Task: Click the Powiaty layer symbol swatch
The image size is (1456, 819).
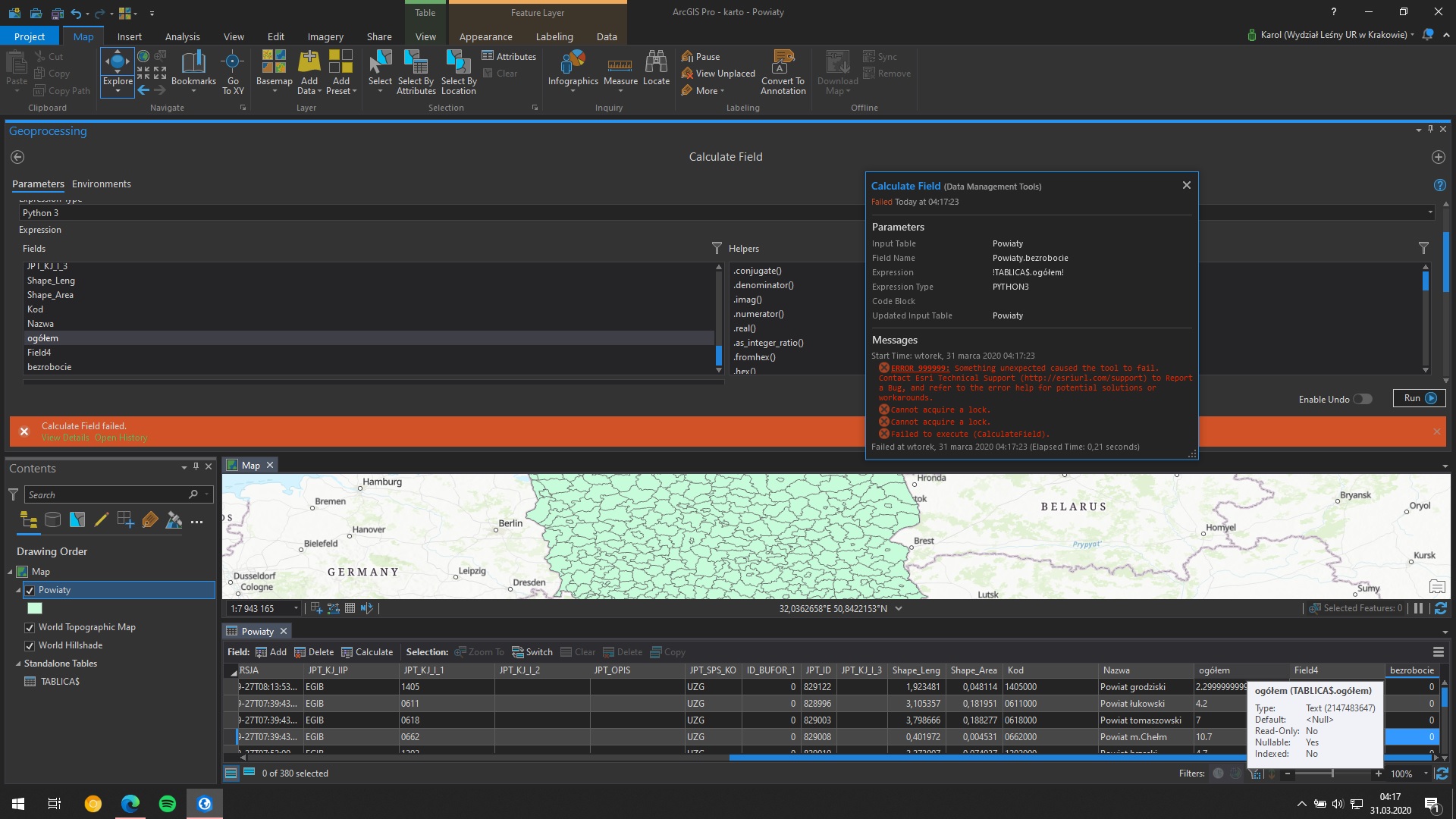Action: click(x=35, y=608)
